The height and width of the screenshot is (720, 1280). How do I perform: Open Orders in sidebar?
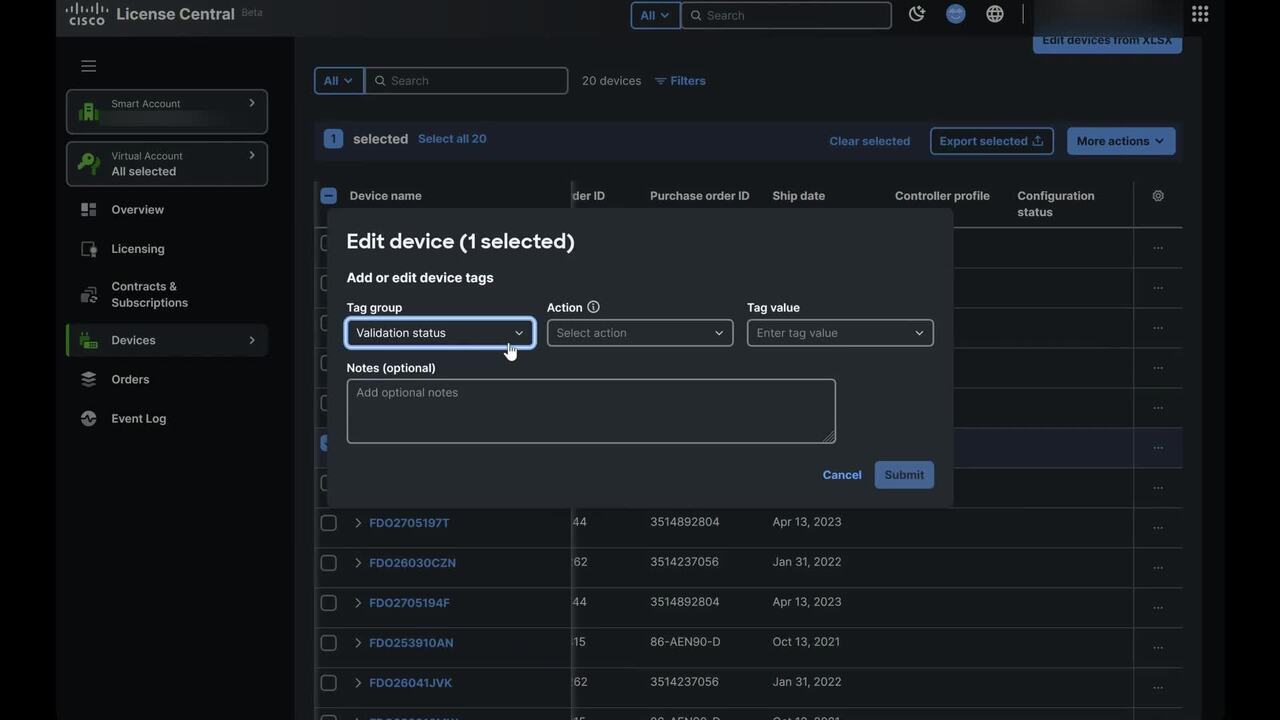[130, 379]
